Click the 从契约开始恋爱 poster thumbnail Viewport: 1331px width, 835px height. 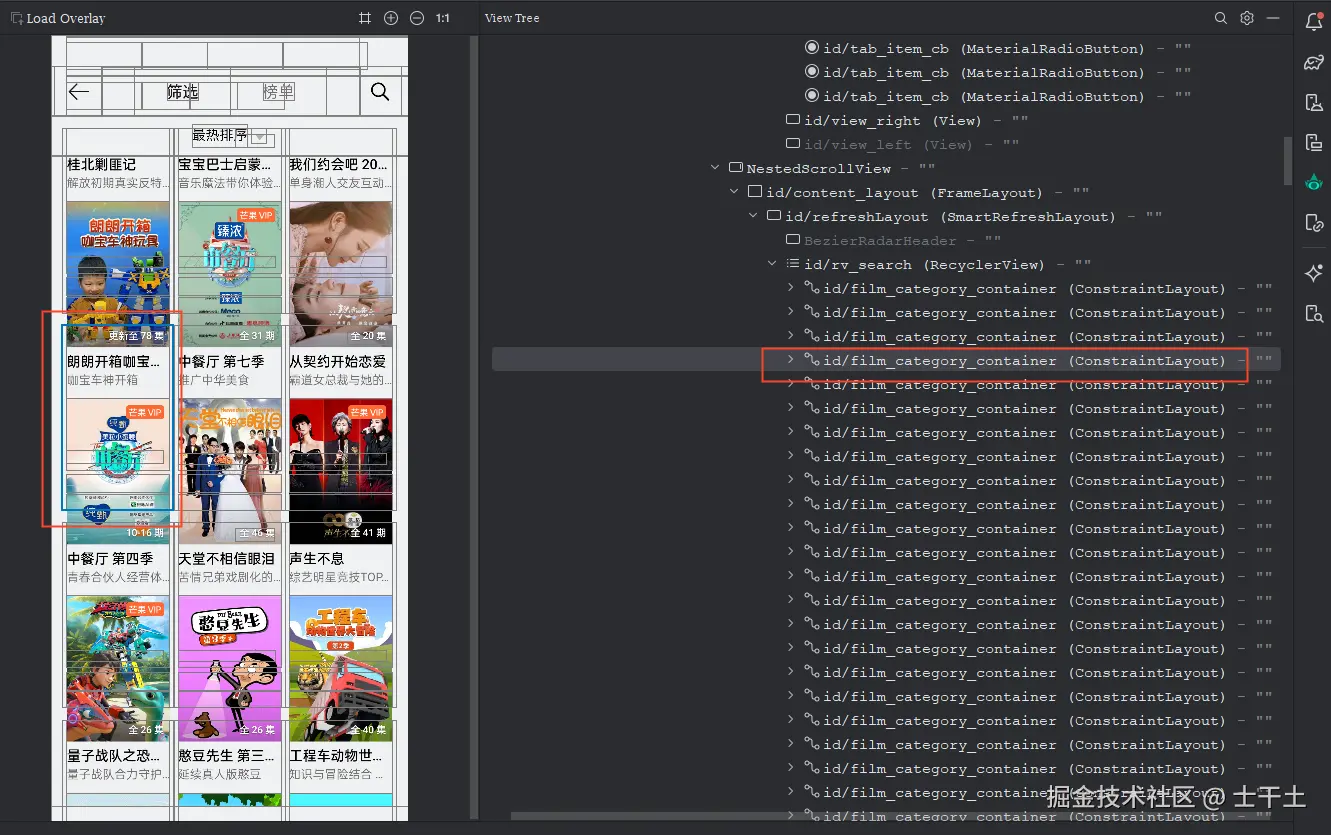point(340,273)
